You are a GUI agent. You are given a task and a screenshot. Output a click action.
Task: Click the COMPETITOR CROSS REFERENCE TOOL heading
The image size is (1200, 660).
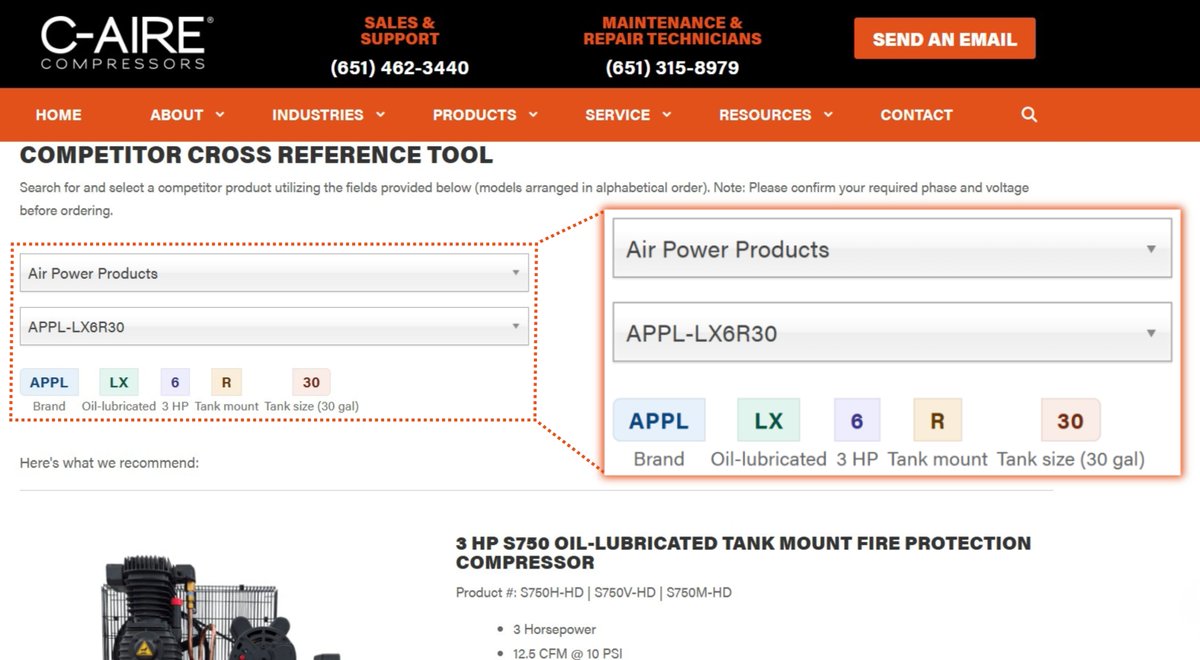point(256,155)
